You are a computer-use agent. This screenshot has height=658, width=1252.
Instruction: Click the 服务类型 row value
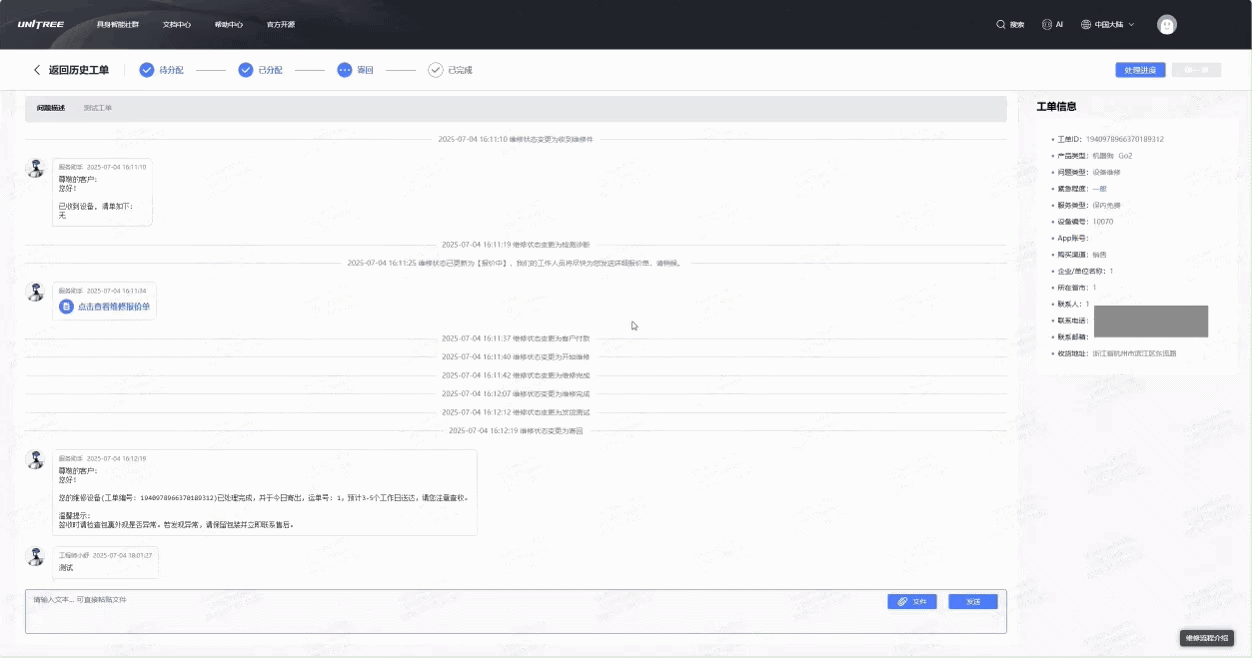[1106, 205]
